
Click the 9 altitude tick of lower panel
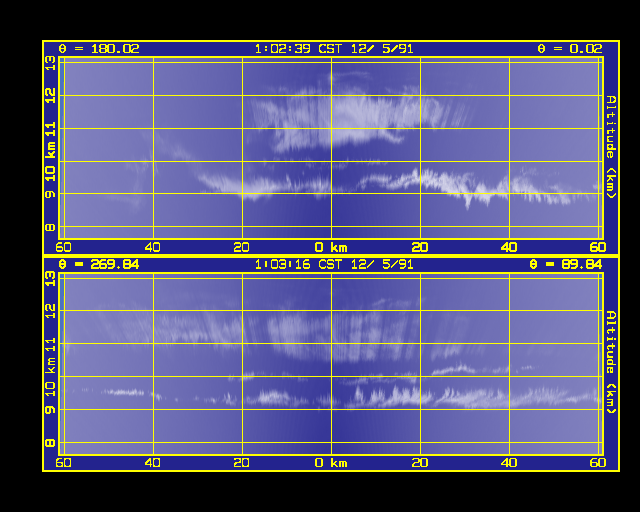(x=50, y=410)
